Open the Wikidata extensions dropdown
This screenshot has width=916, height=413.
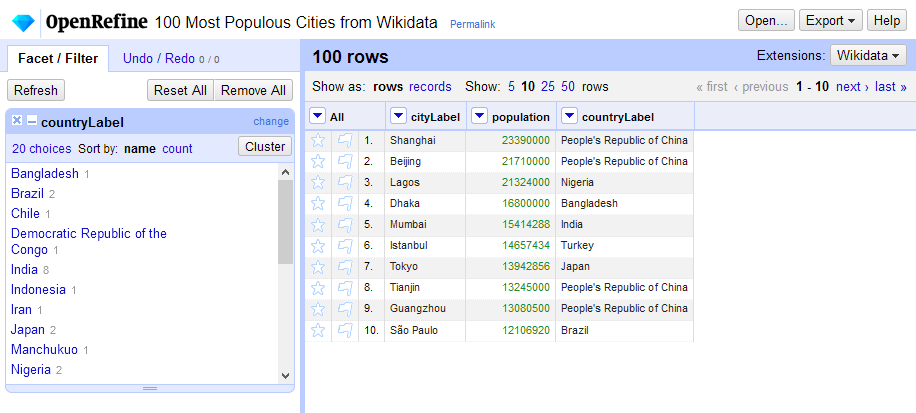[x=868, y=55]
